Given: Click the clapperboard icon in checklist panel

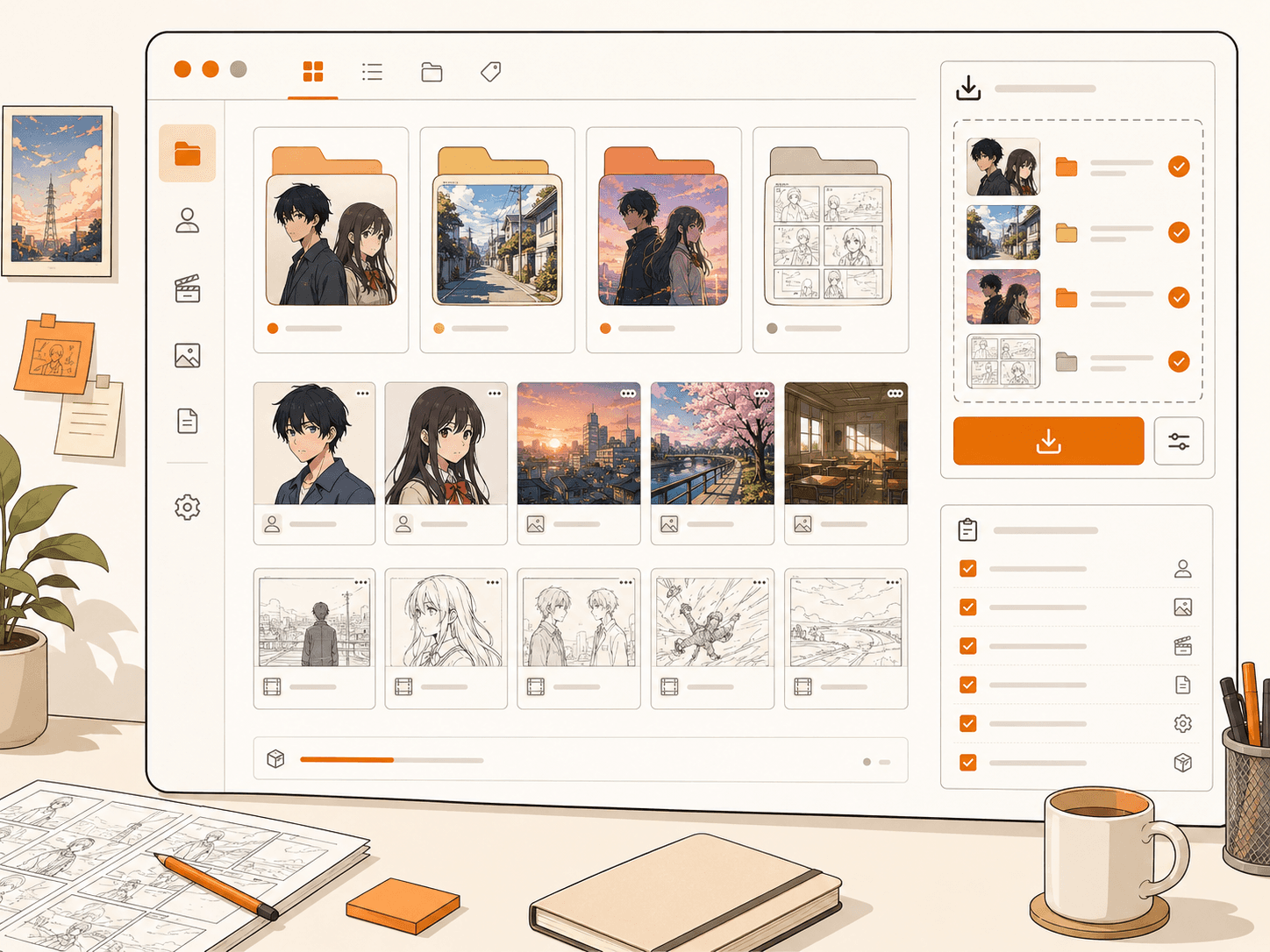Looking at the screenshot, I should pos(1182,646).
